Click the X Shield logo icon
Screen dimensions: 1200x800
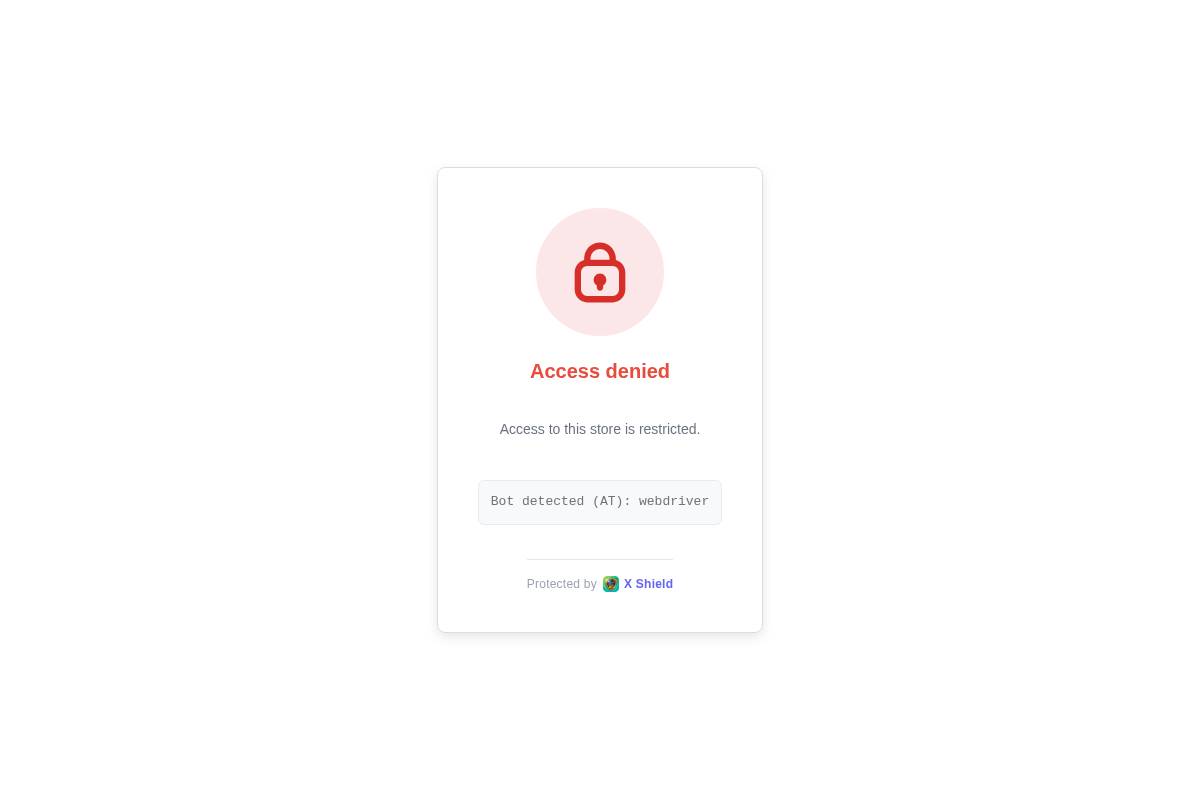click(x=611, y=584)
